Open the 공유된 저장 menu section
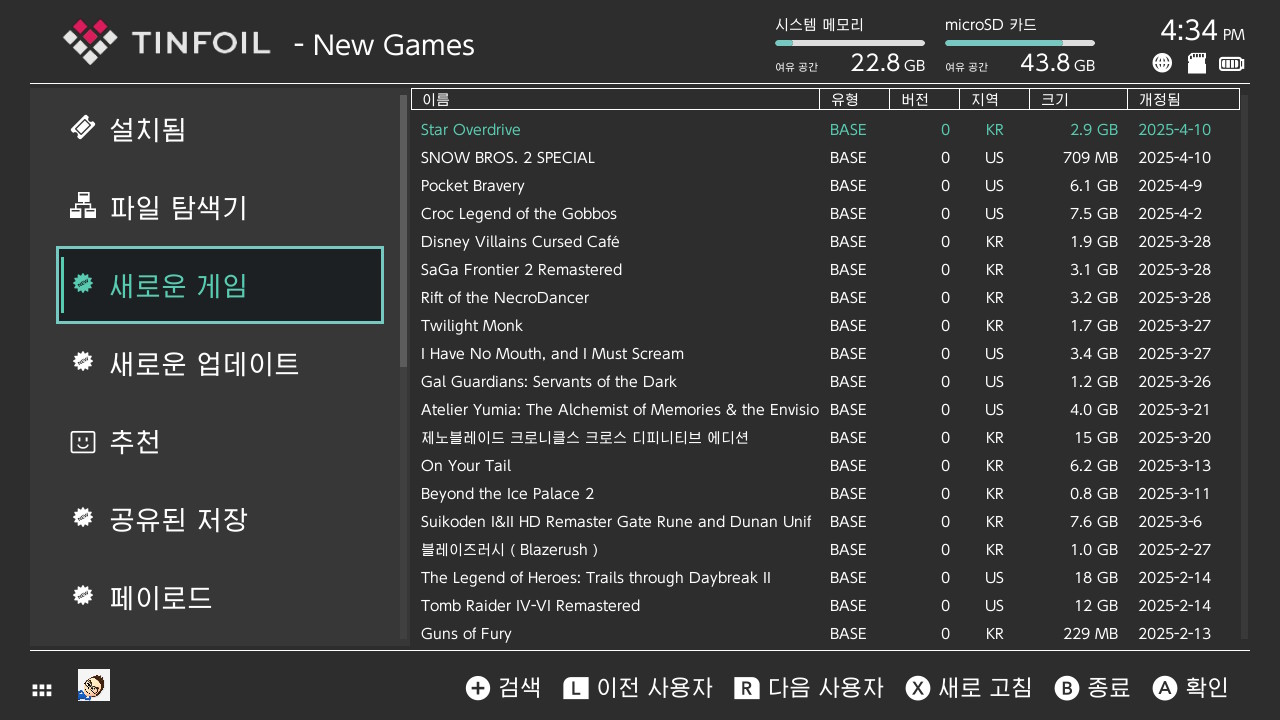Viewport: 1280px width, 720px height. tap(220, 519)
